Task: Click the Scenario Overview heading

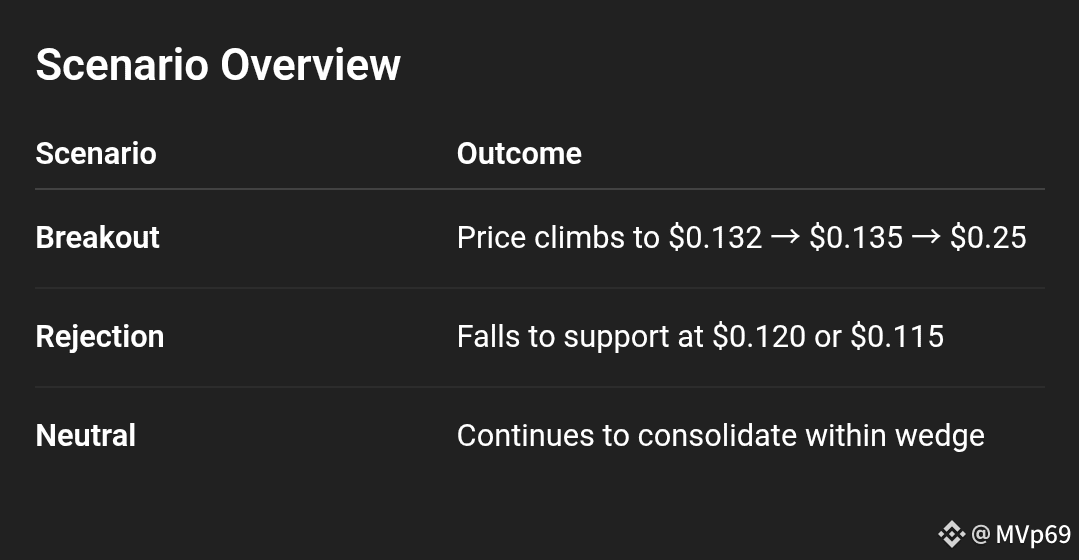Action: pyautogui.click(x=217, y=65)
